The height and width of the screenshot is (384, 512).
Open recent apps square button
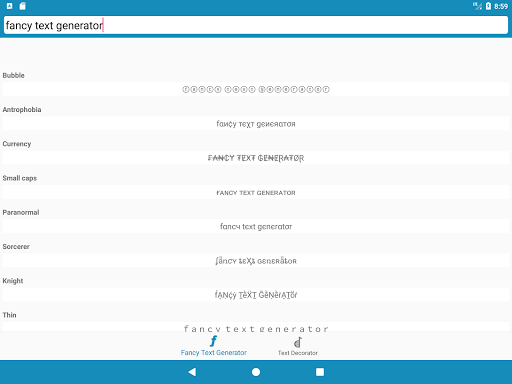320,372
